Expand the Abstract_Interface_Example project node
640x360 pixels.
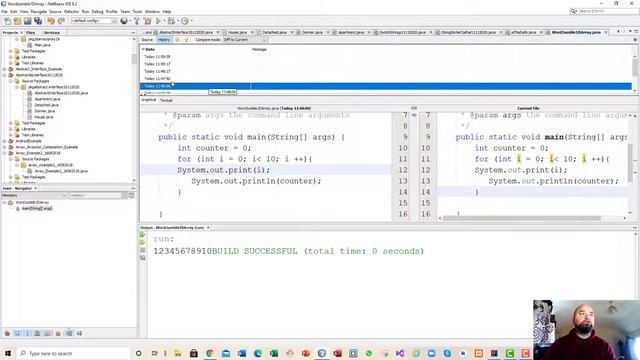(x=5, y=69)
